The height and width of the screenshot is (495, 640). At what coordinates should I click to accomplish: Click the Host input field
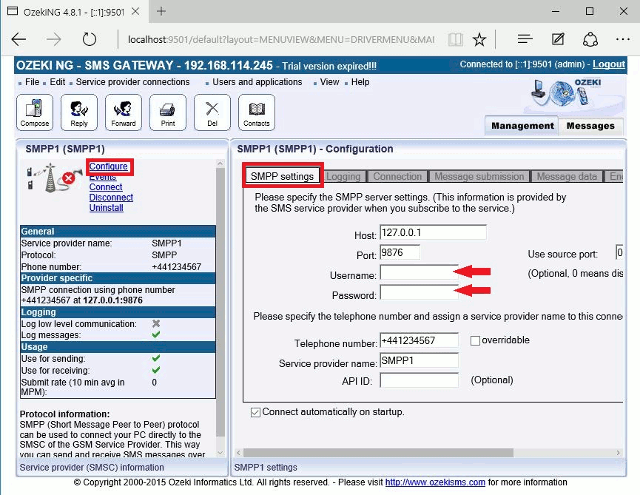coord(433,233)
